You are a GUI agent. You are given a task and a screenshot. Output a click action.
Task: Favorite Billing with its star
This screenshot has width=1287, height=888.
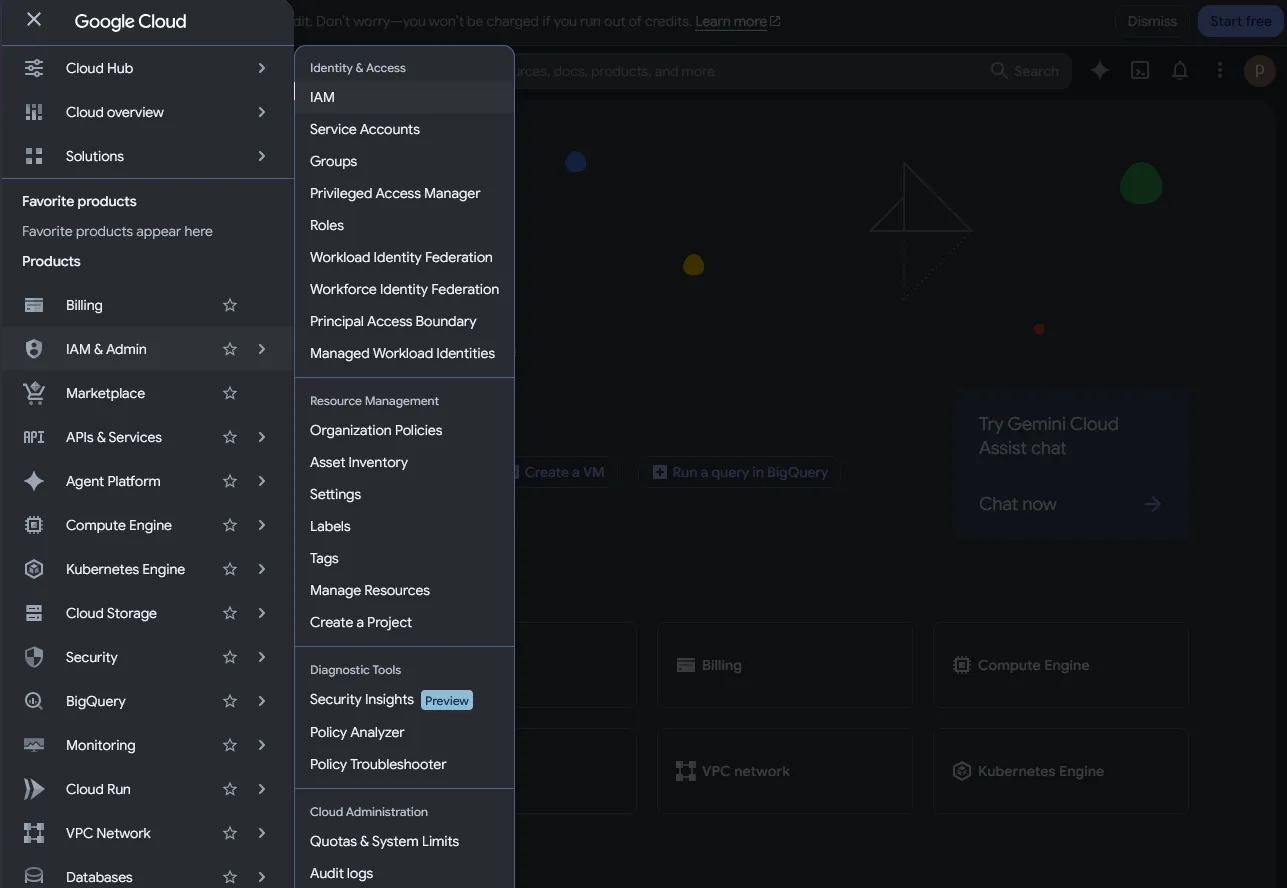pos(230,305)
